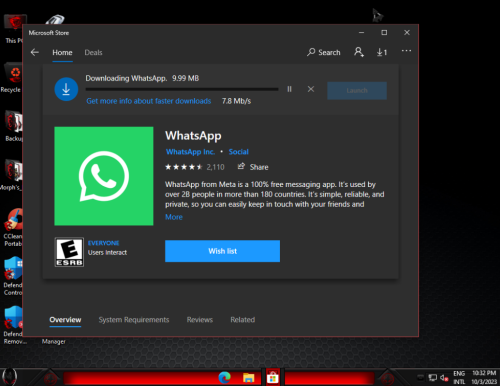The image size is (500, 386).
Task: Open the user account icon
Action: tap(359, 52)
